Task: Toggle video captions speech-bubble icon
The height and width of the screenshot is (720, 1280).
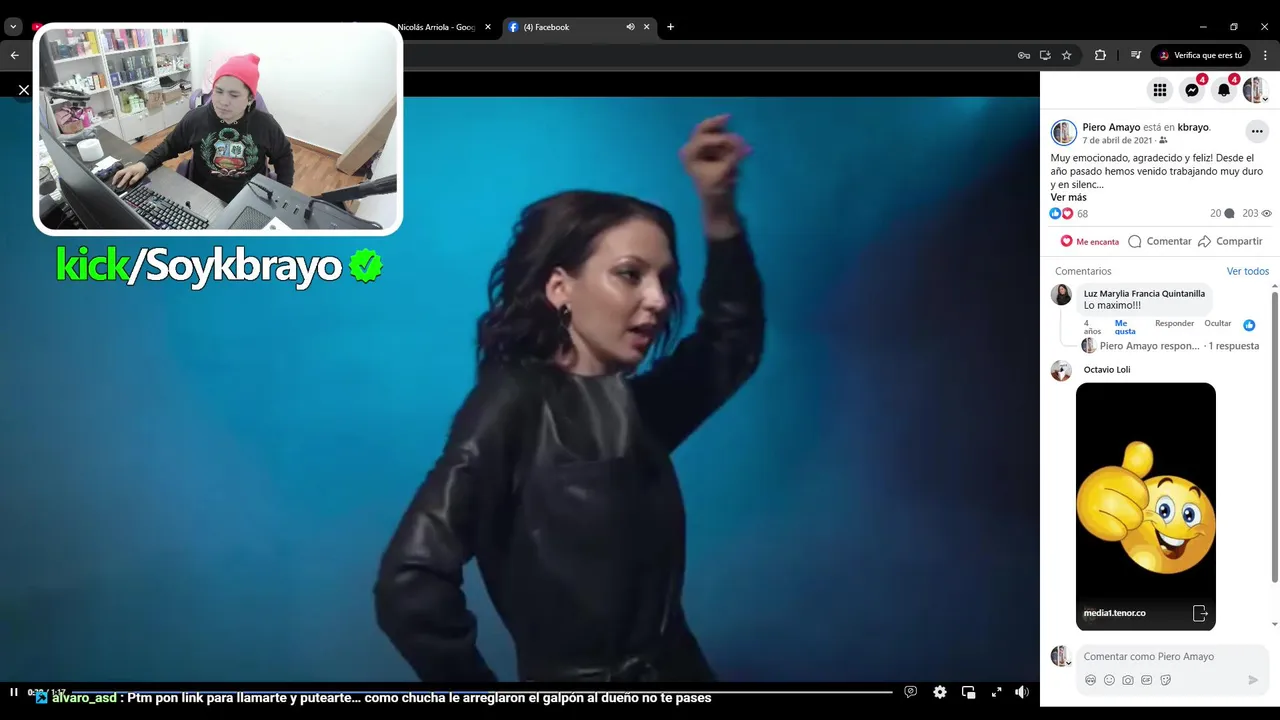Action: 911,692
